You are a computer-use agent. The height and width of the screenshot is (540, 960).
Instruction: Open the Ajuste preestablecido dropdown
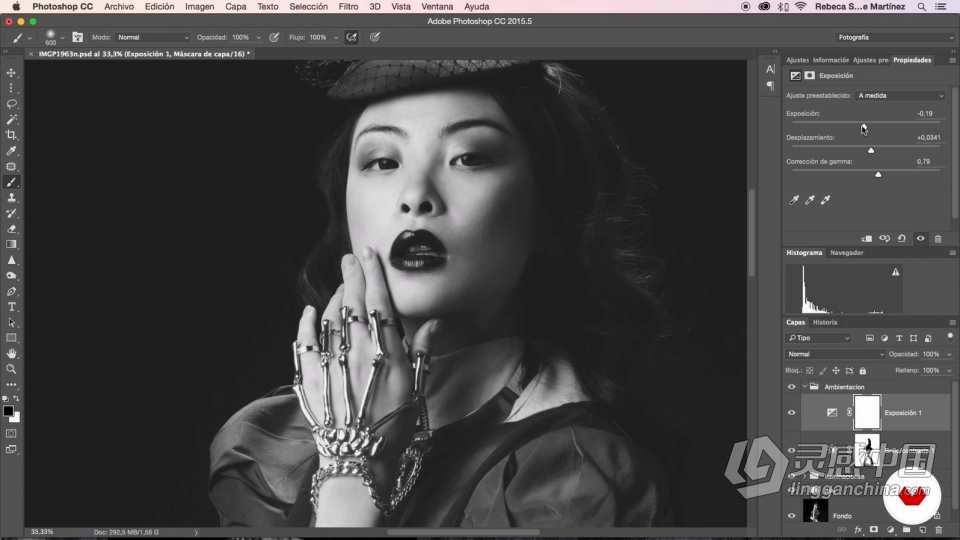pos(901,96)
